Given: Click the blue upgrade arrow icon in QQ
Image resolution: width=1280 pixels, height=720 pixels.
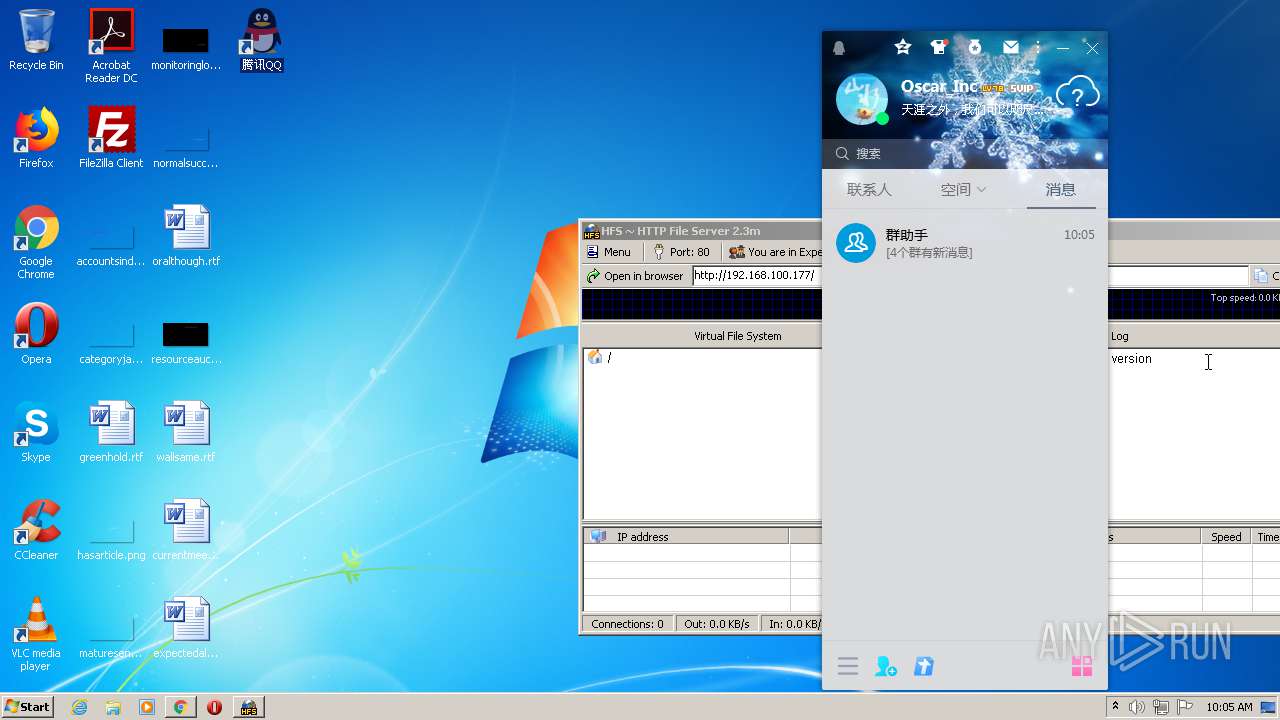Looking at the screenshot, I should 924,666.
